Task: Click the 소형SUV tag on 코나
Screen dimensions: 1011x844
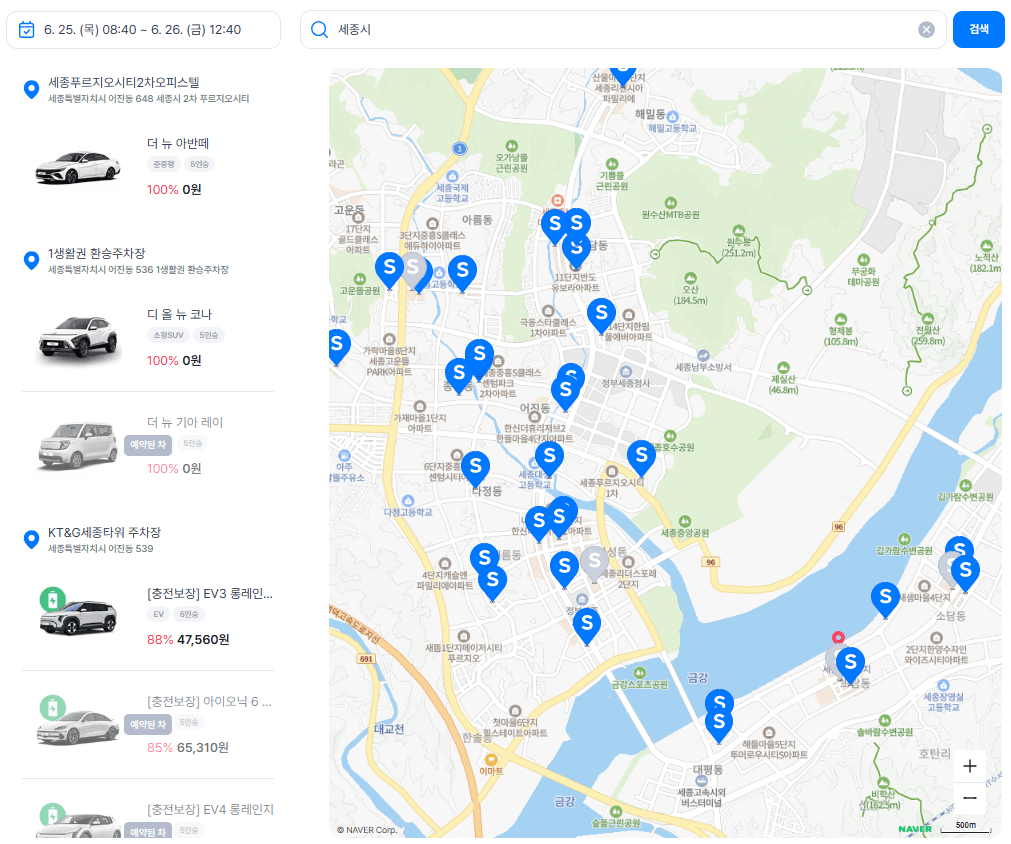Action: (168, 335)
